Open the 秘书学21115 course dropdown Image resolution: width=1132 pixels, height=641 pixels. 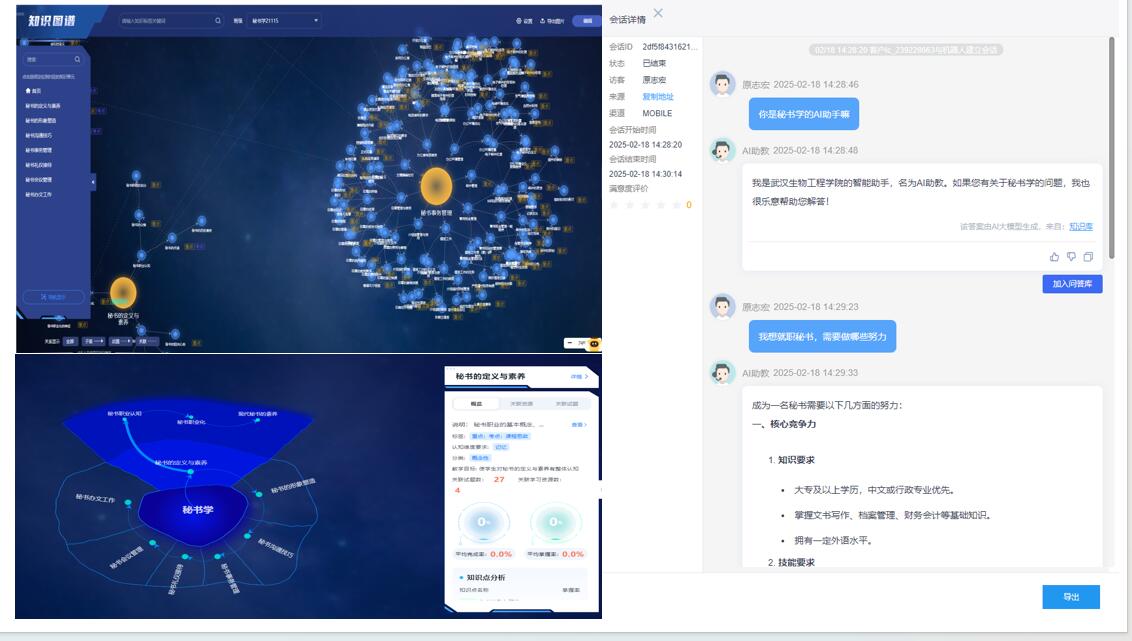(x=284, y=20)
